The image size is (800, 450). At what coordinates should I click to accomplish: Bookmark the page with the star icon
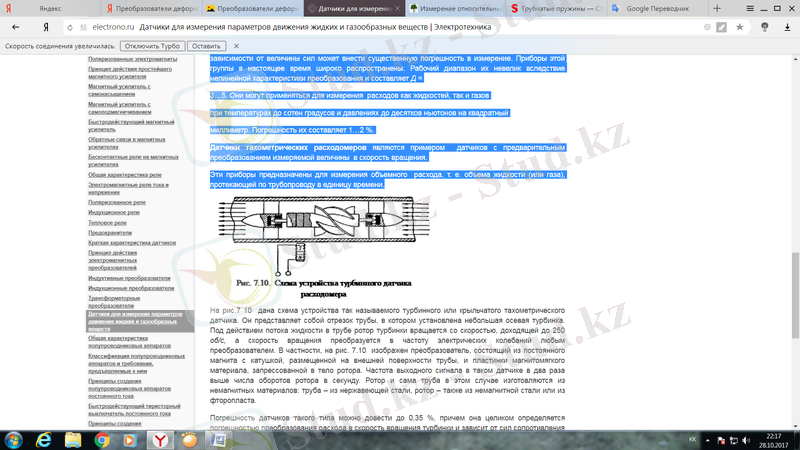(x=739, y=27)
